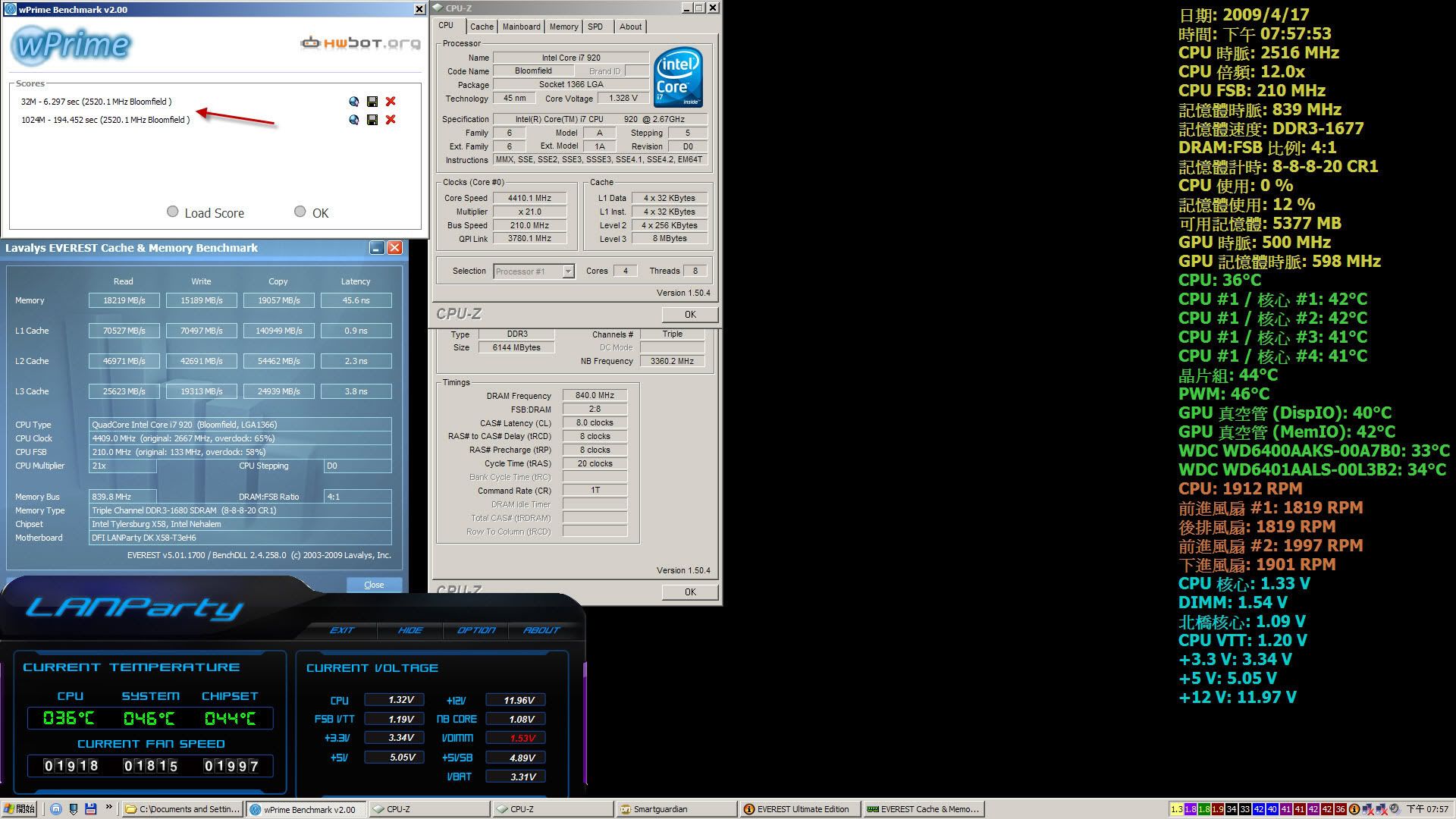The width and height of the screenshot is (1456, 819).
Task: Open the Cache tab in CPU-Z
Action: (x=482, y=27)
